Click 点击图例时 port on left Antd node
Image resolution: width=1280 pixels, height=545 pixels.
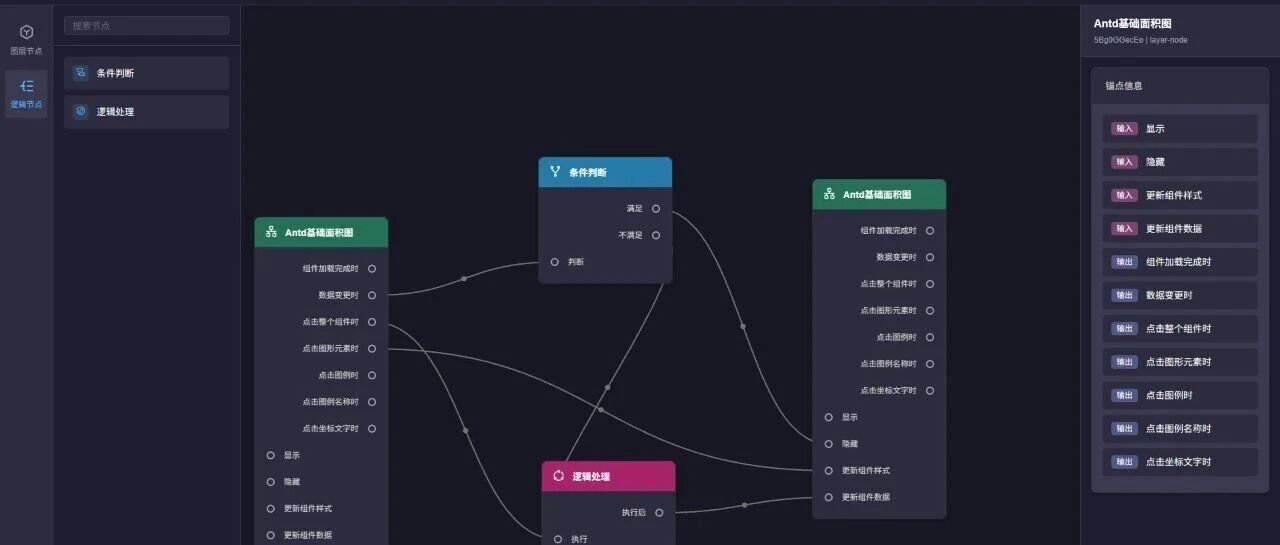tap(372, 375)
